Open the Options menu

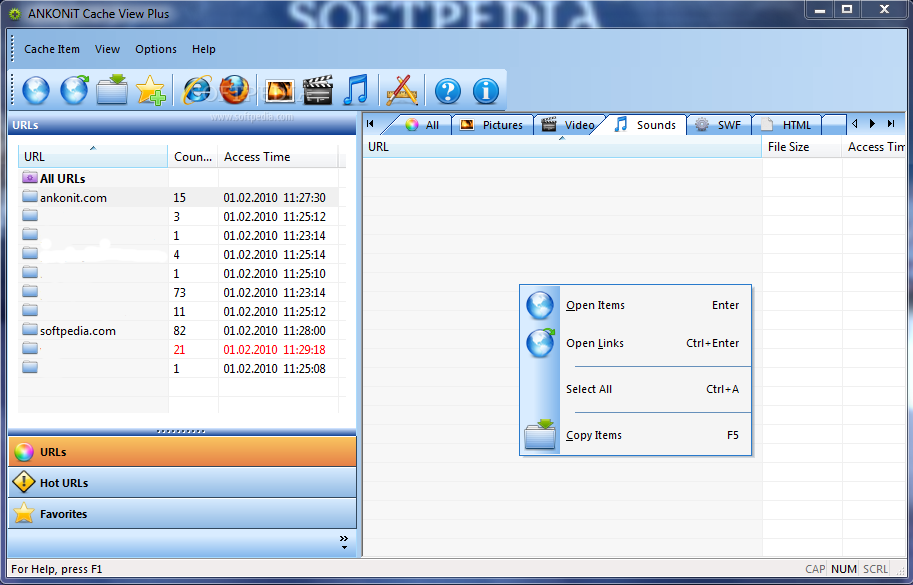coord(155,49)
